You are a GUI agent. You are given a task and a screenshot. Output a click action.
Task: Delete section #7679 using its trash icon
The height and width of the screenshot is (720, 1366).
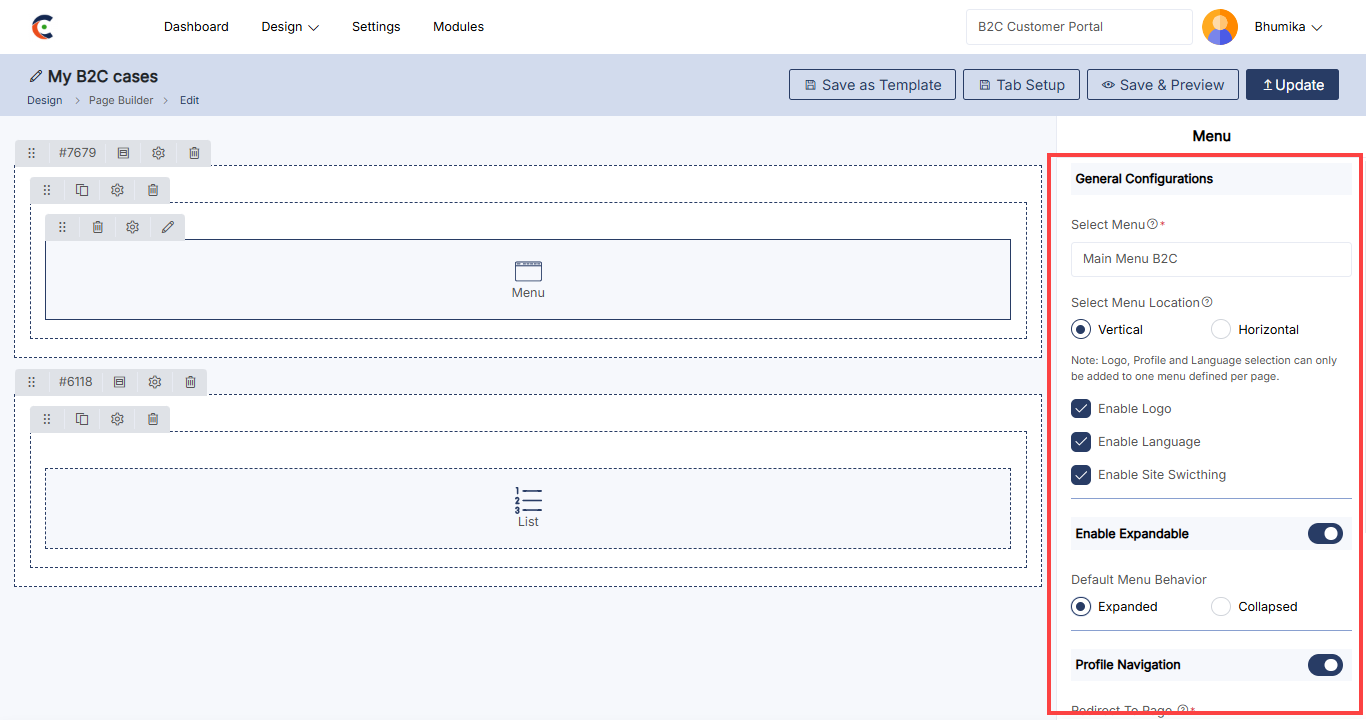(x=194, y=153)
